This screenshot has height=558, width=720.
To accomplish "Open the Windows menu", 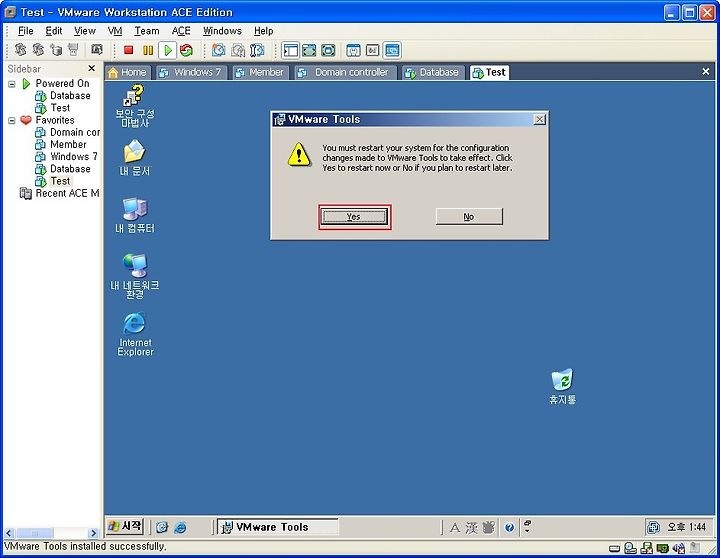I will tap(222, 31).
